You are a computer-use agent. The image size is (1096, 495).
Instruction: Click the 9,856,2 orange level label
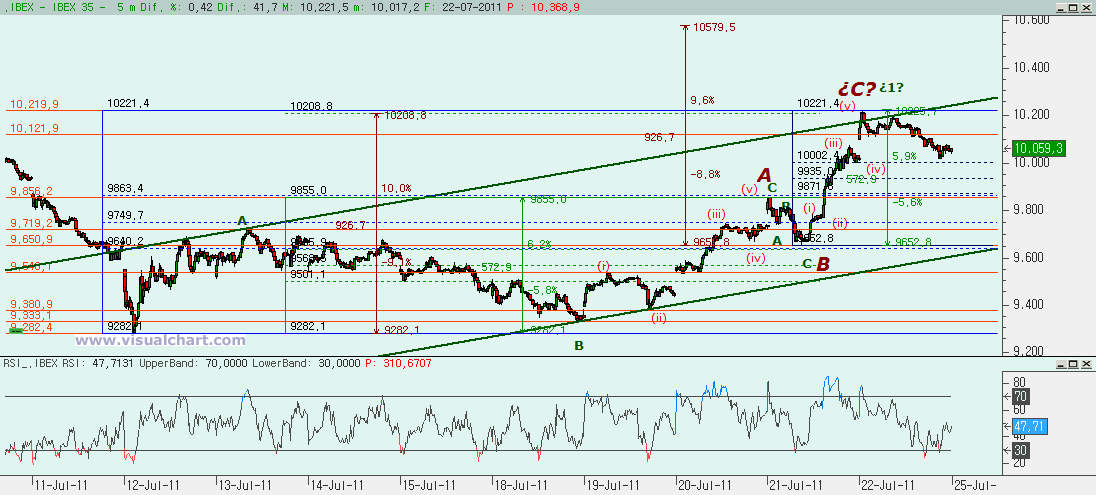click(31, 190)
